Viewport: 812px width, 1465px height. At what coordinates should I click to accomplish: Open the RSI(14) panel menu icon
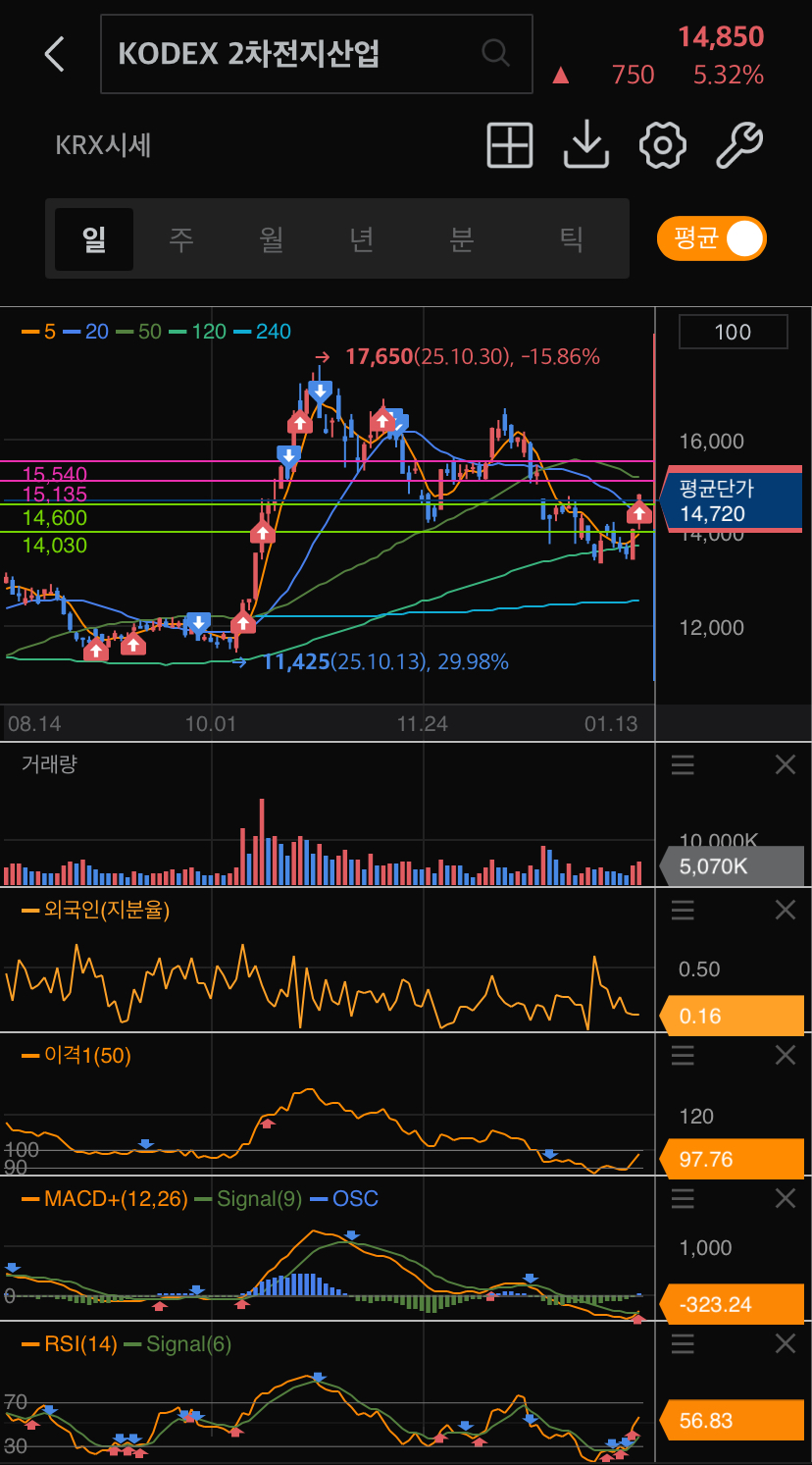click(683, 1344)
